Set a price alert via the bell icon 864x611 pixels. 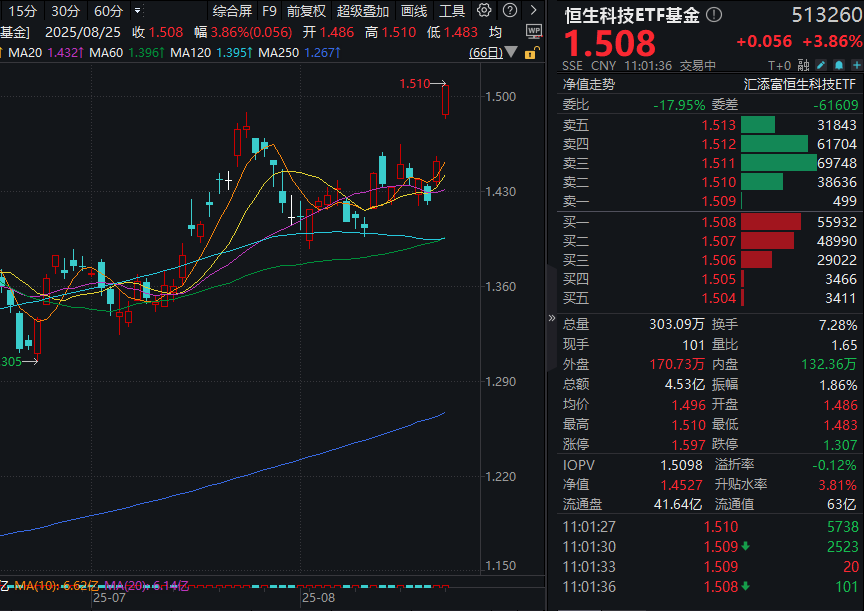coord(840,64)
